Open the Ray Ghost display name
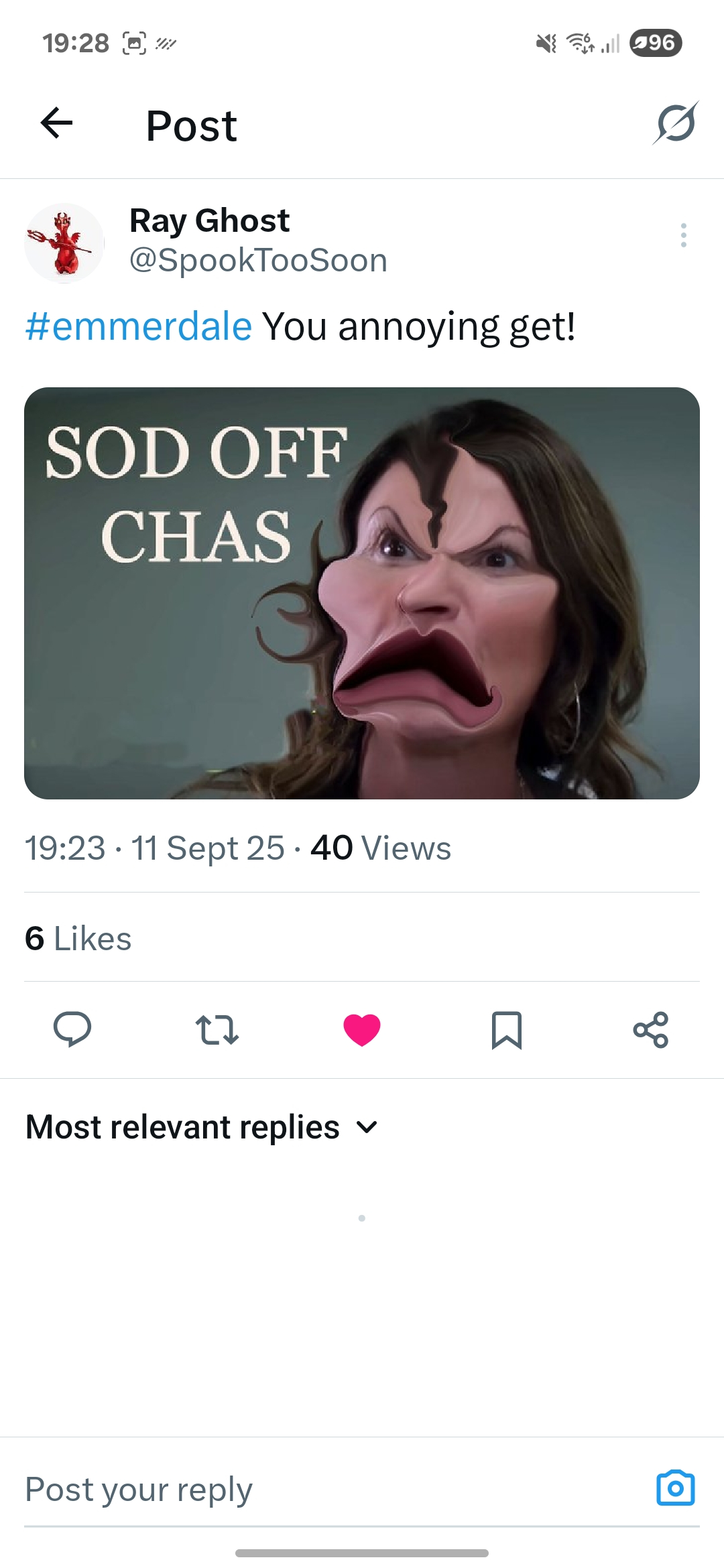724x1568 pixels. tap(209, 220)
